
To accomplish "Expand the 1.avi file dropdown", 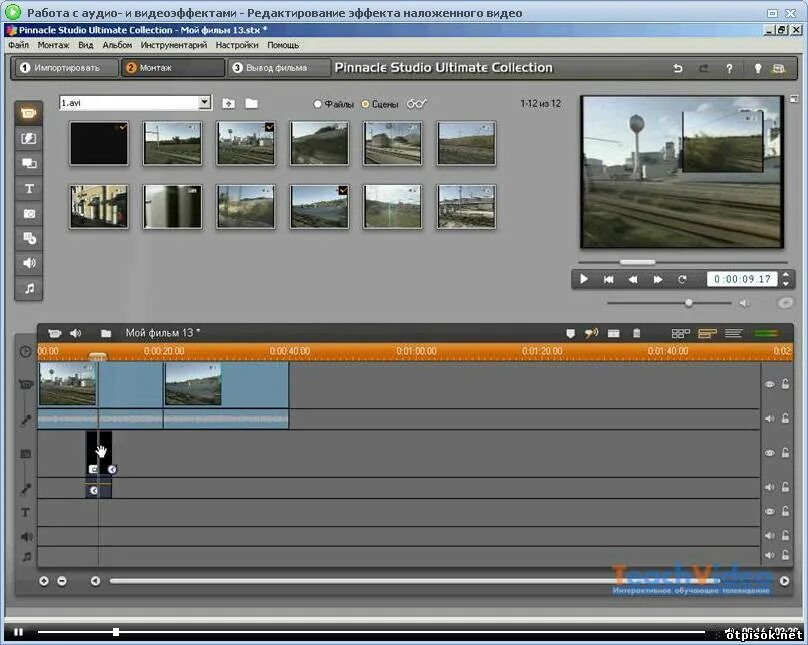I will pyautogui.click(x=205, y=102).
